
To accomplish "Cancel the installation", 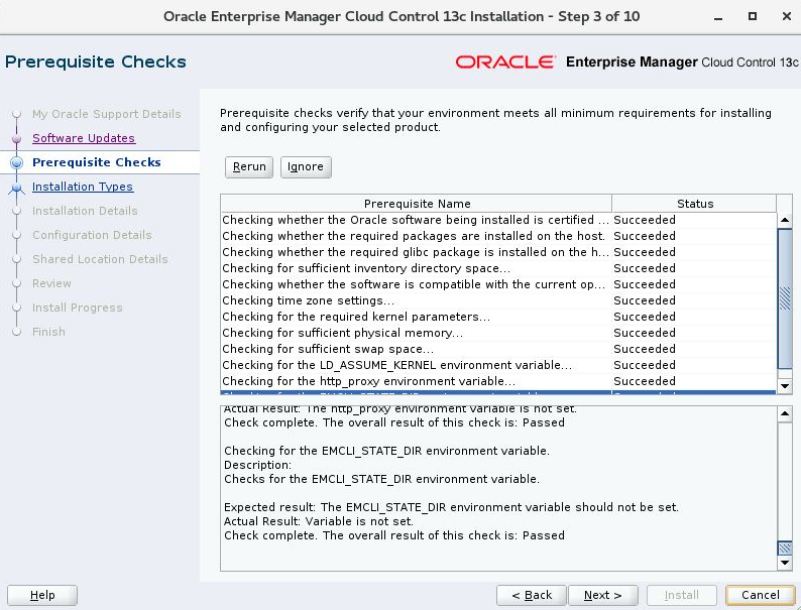I will 760,595.
